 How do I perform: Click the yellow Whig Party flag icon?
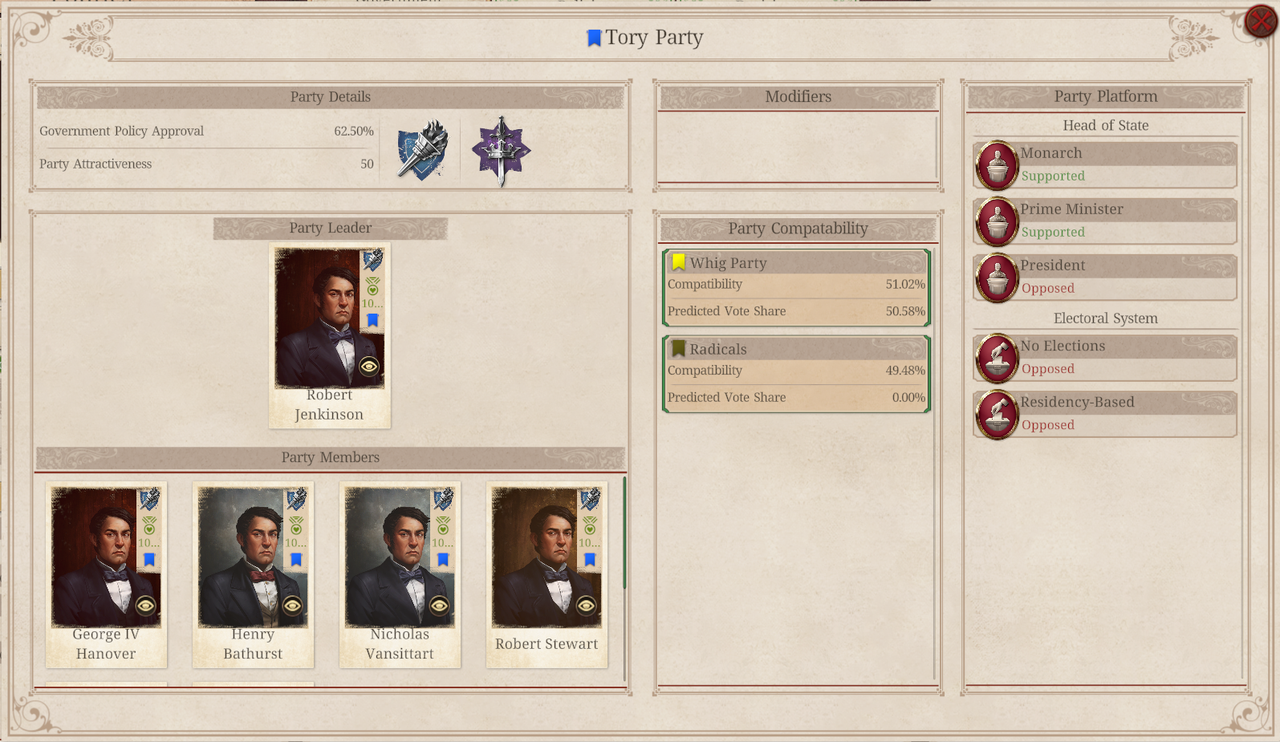point(679,263)
